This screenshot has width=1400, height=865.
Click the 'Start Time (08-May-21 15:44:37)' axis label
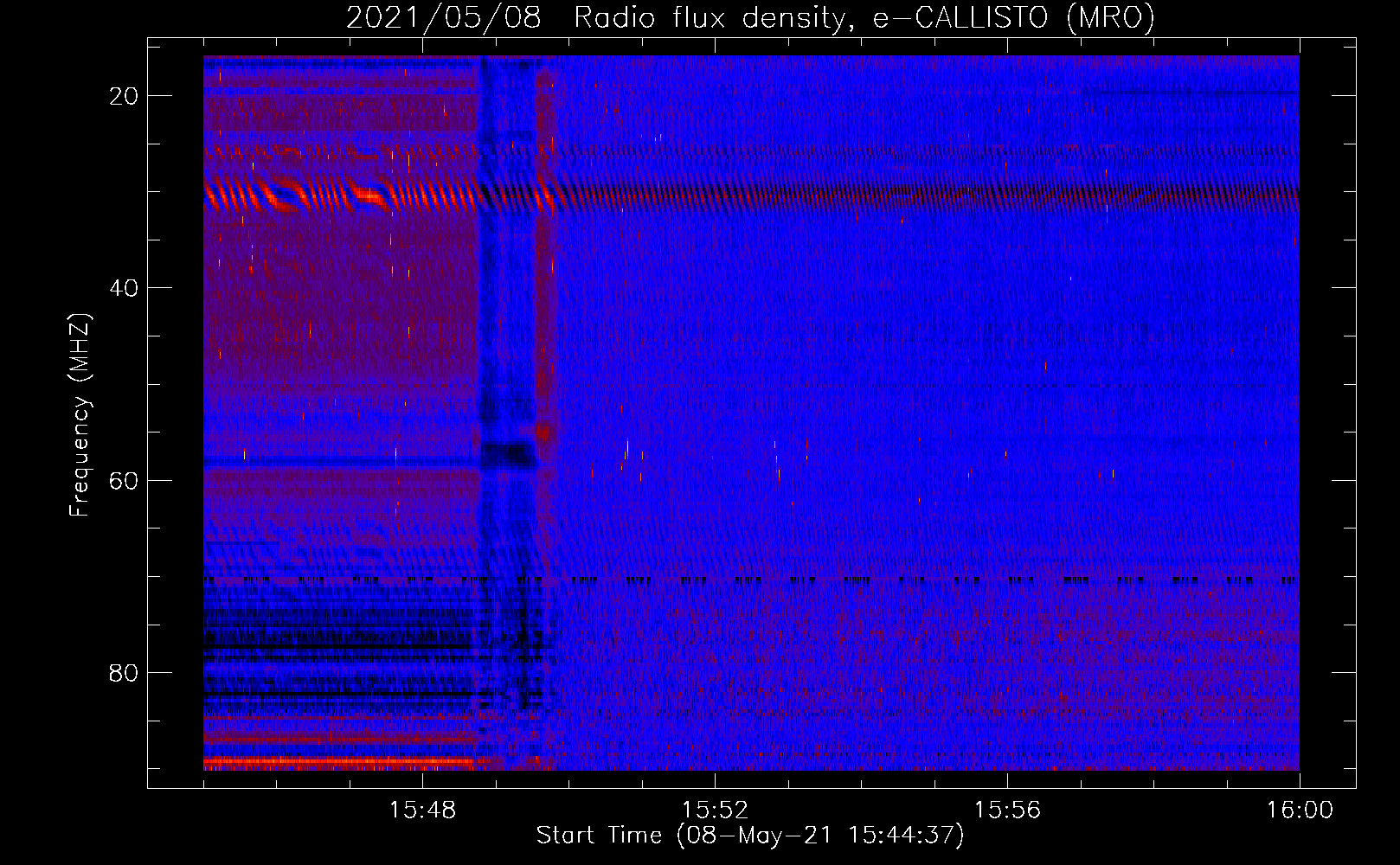[x=750, y=836]
